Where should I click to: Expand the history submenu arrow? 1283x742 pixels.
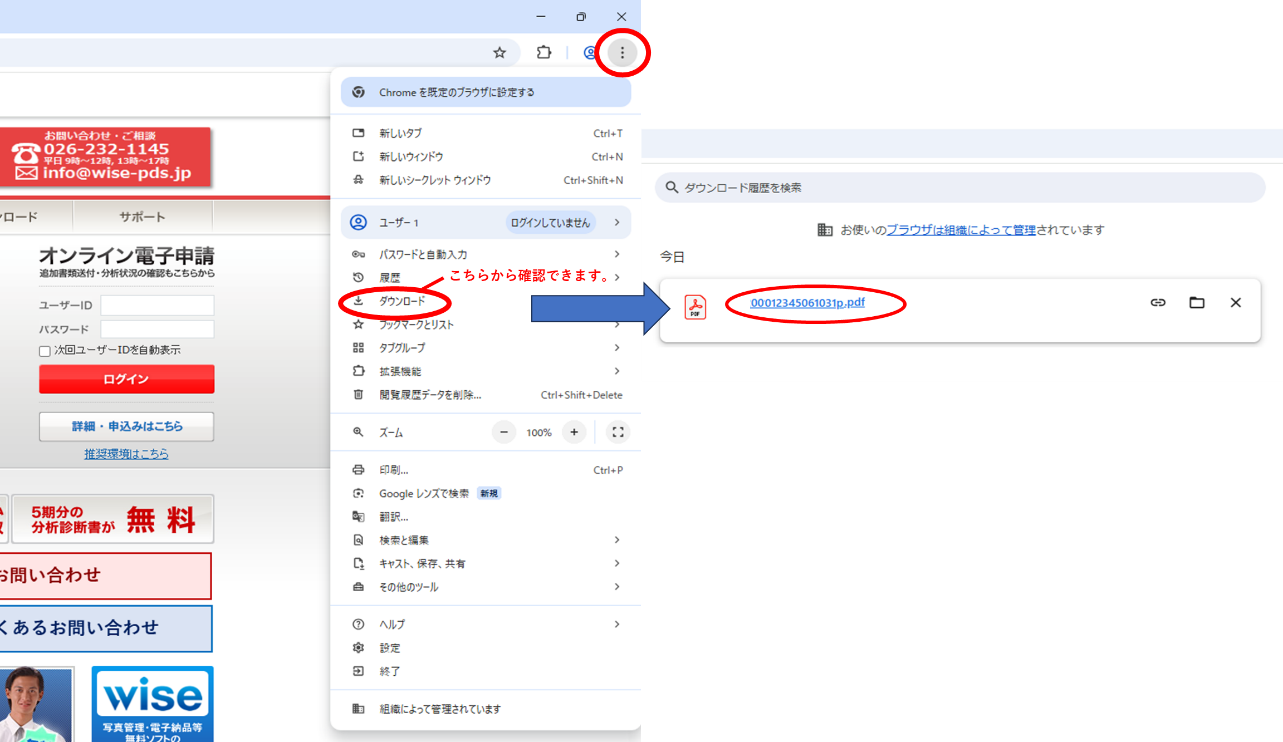tap(617, 277)
